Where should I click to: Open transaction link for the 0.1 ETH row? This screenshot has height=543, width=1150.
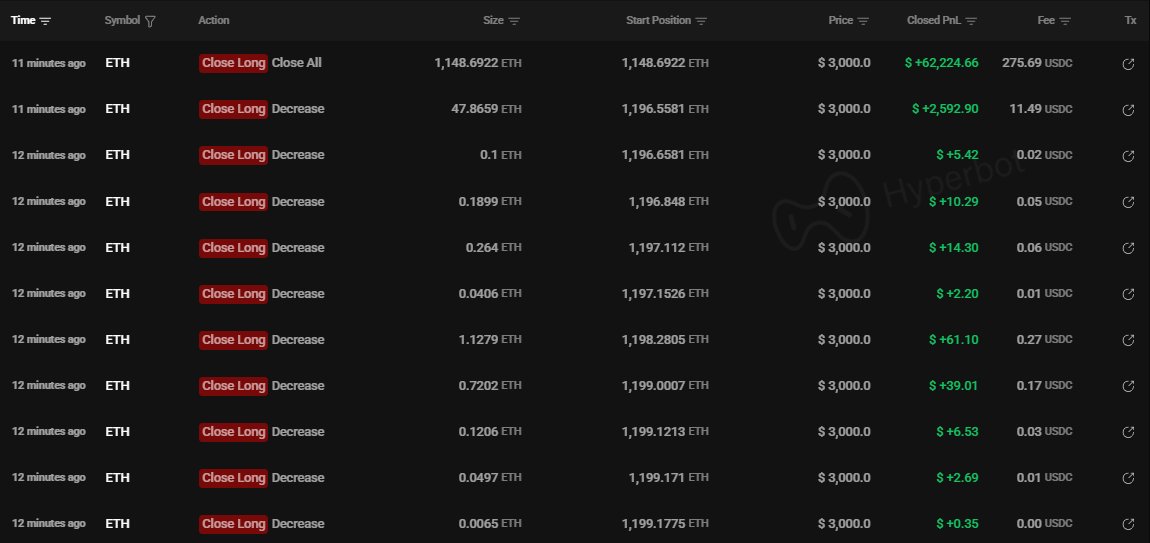tap(1128, 156)
